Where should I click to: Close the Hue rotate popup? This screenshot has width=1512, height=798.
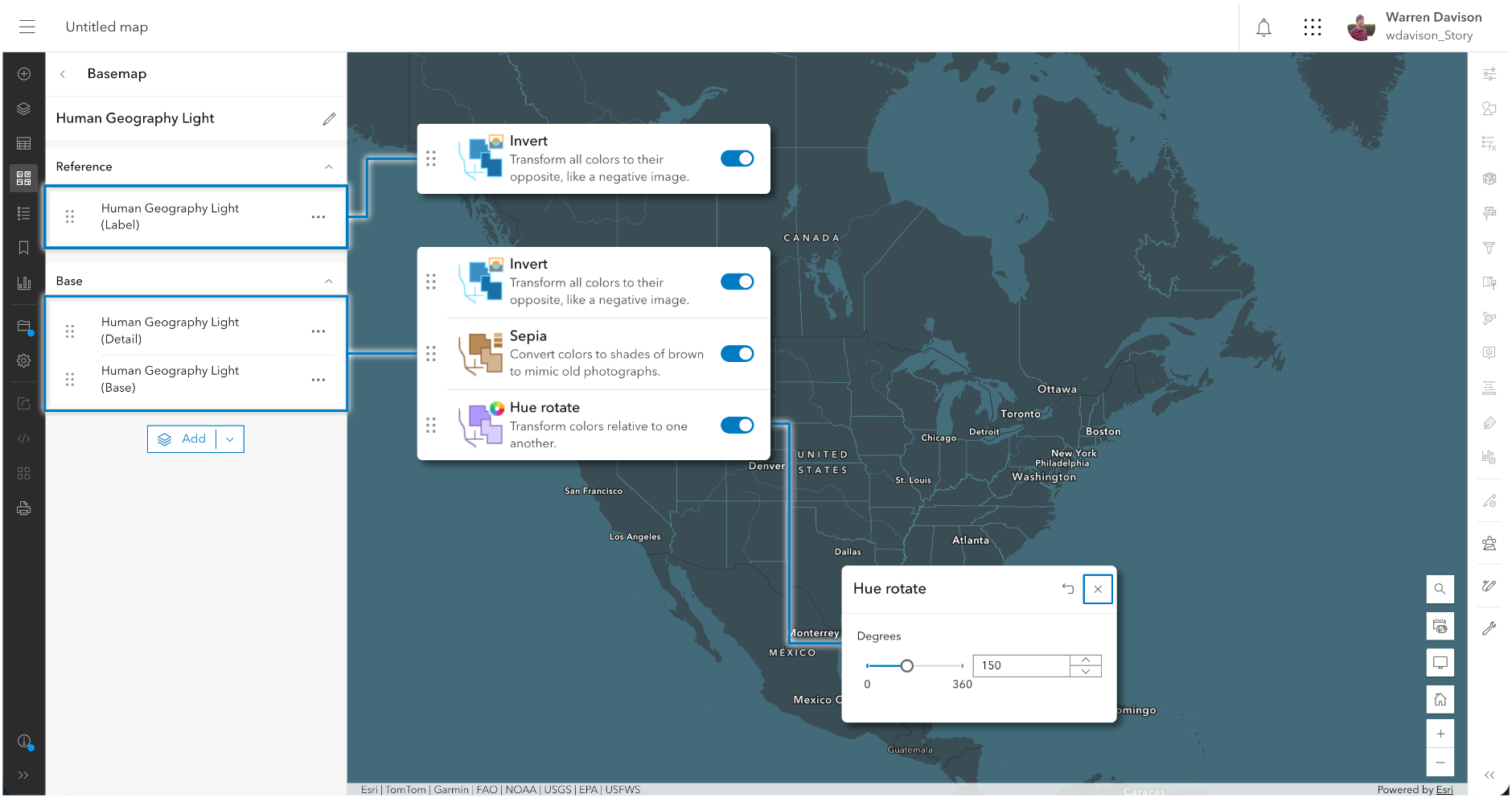(x=1098, y=589)
